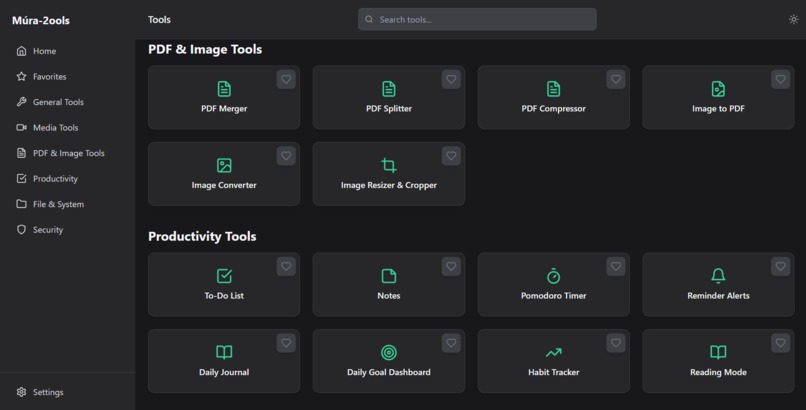Click the Daily Journal book icon
The width and height of the screenshot is (806, 410).
tap(224, 352)
